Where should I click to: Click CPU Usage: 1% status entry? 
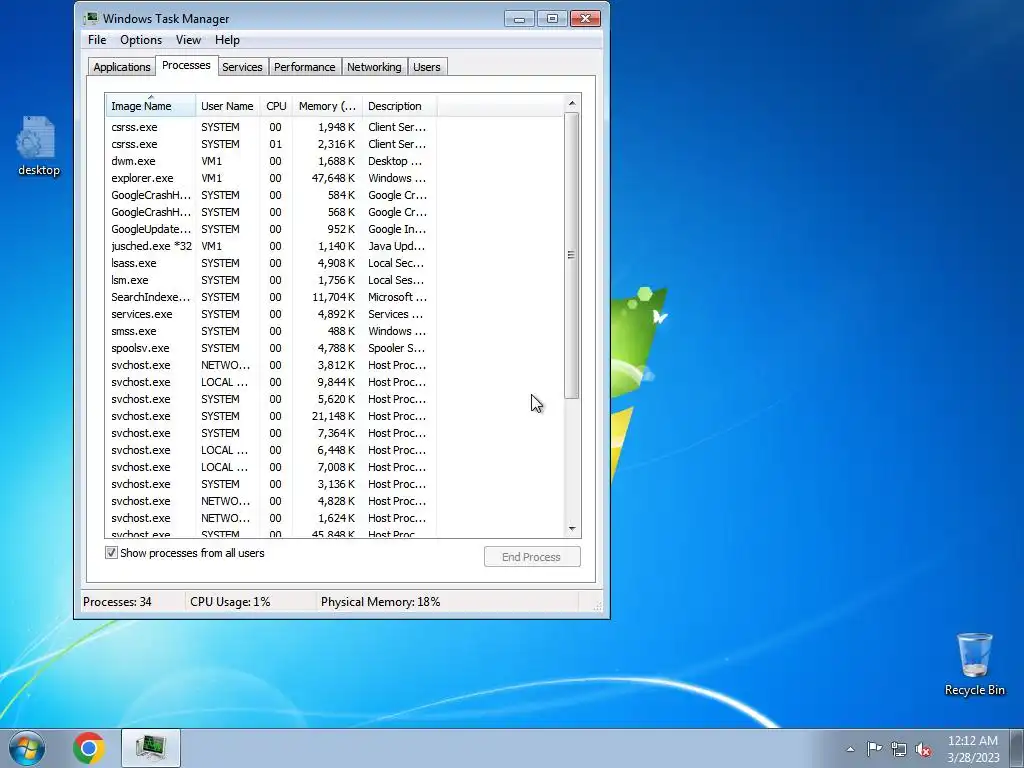tap(231, 601)
